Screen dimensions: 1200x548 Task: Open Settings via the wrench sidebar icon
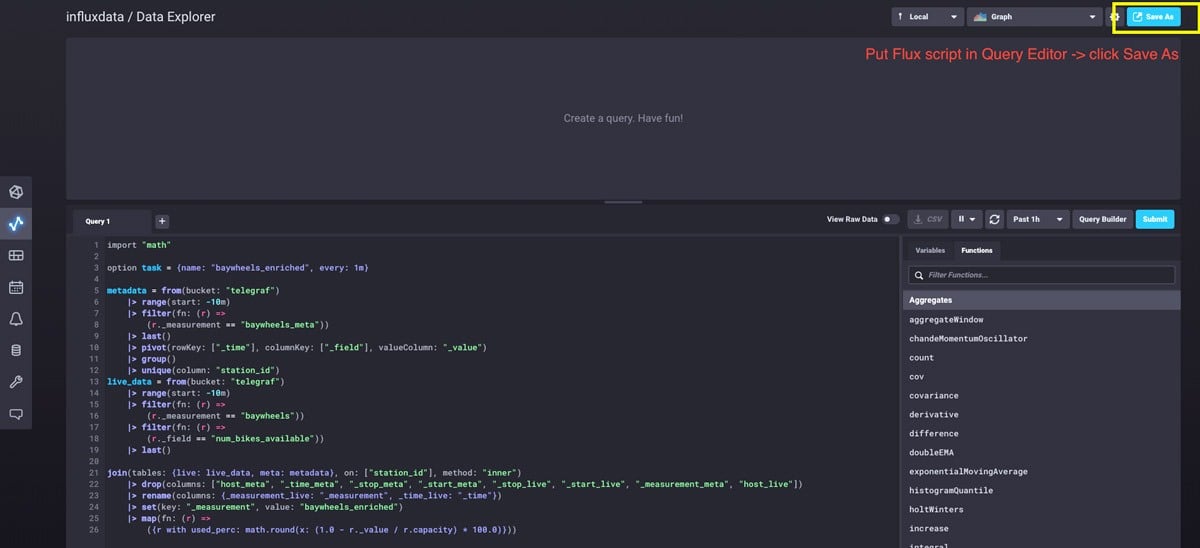[x=16, y=382]
